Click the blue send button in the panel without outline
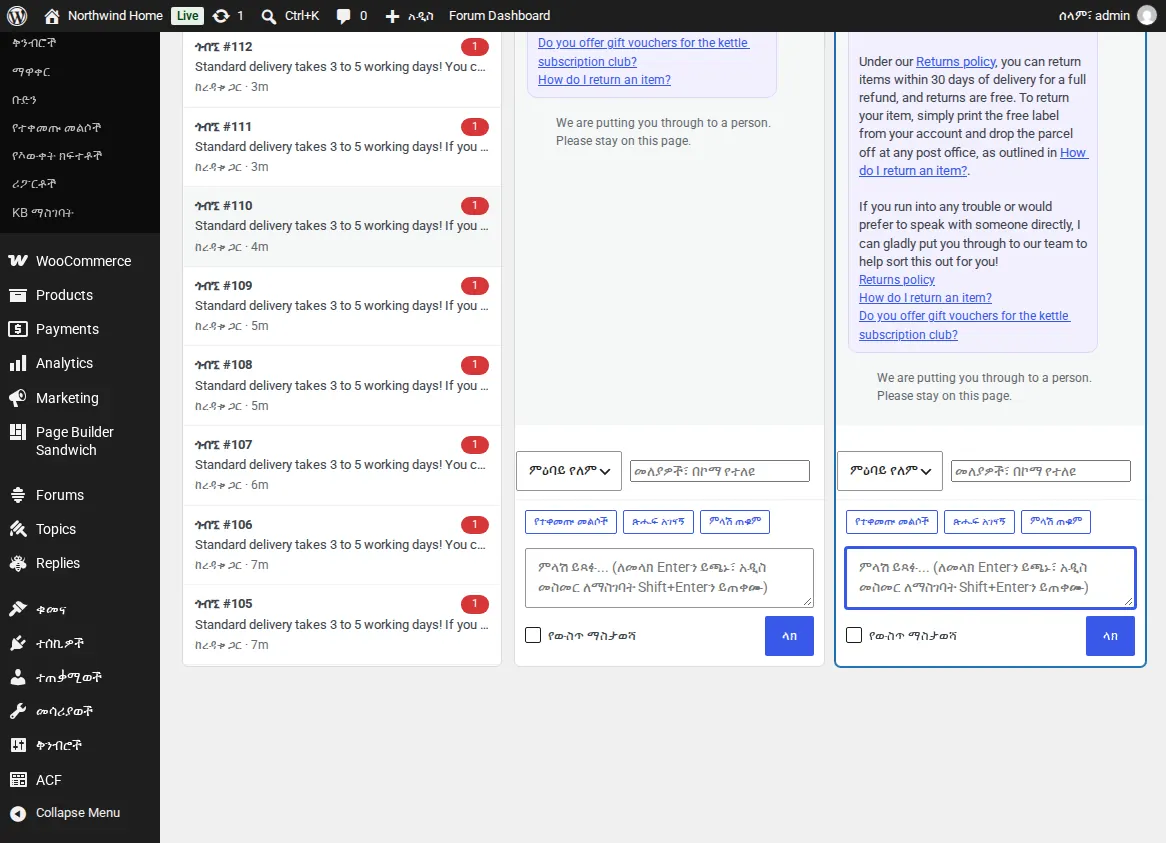This screenshot has height=843, width=1166. pos(789,636)
